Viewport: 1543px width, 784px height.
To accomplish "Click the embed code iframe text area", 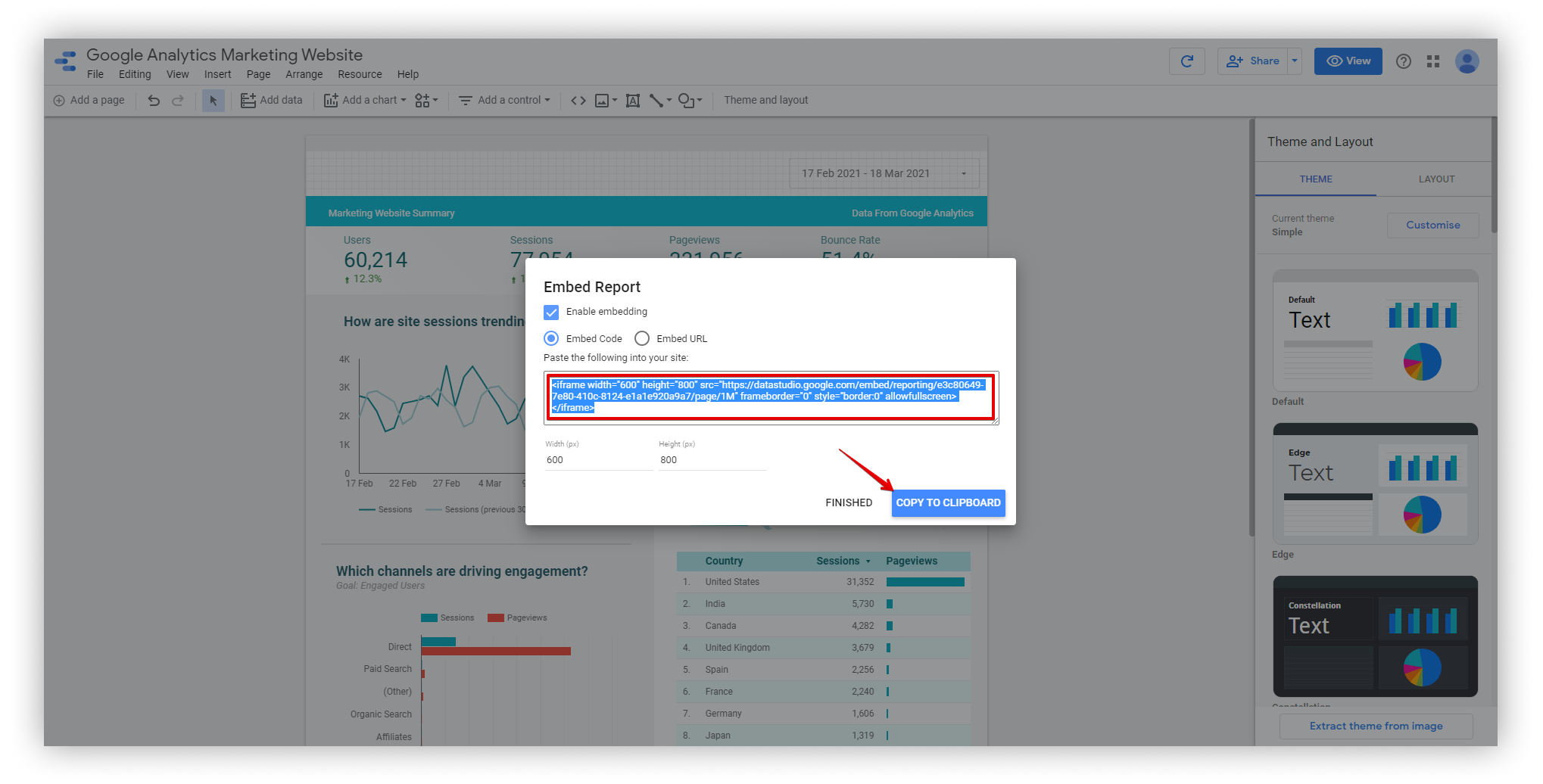I will click(771, 397).
